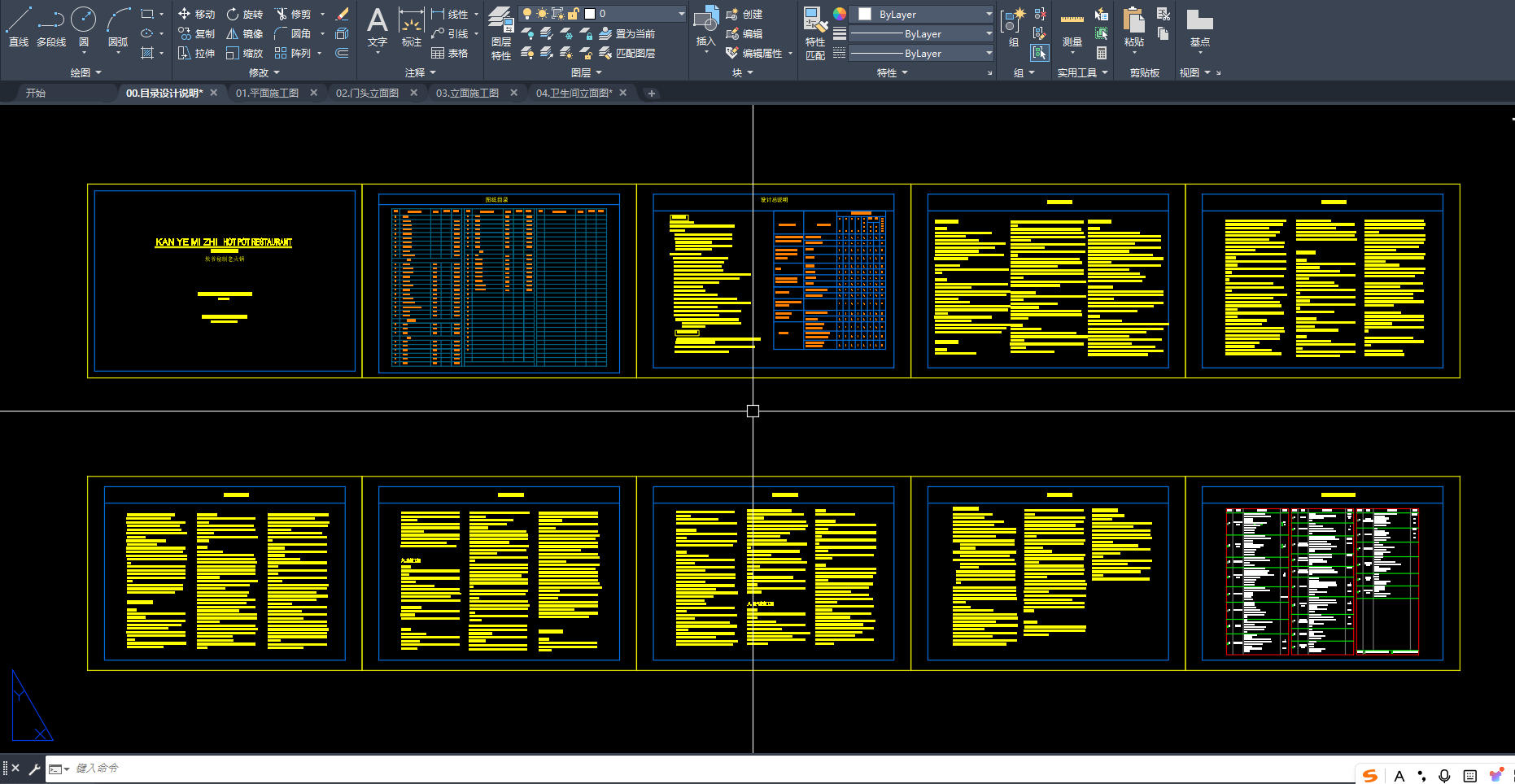Open the layer list dropdown
Viewport: 1515px width, 784px height.
click(681, 14)
